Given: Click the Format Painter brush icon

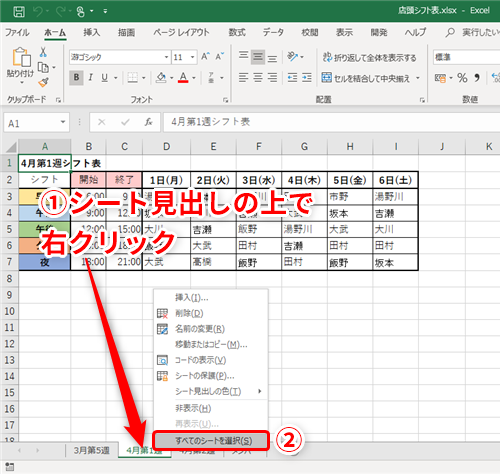Looking at the screenshot, I should click(x=43, y=82).
